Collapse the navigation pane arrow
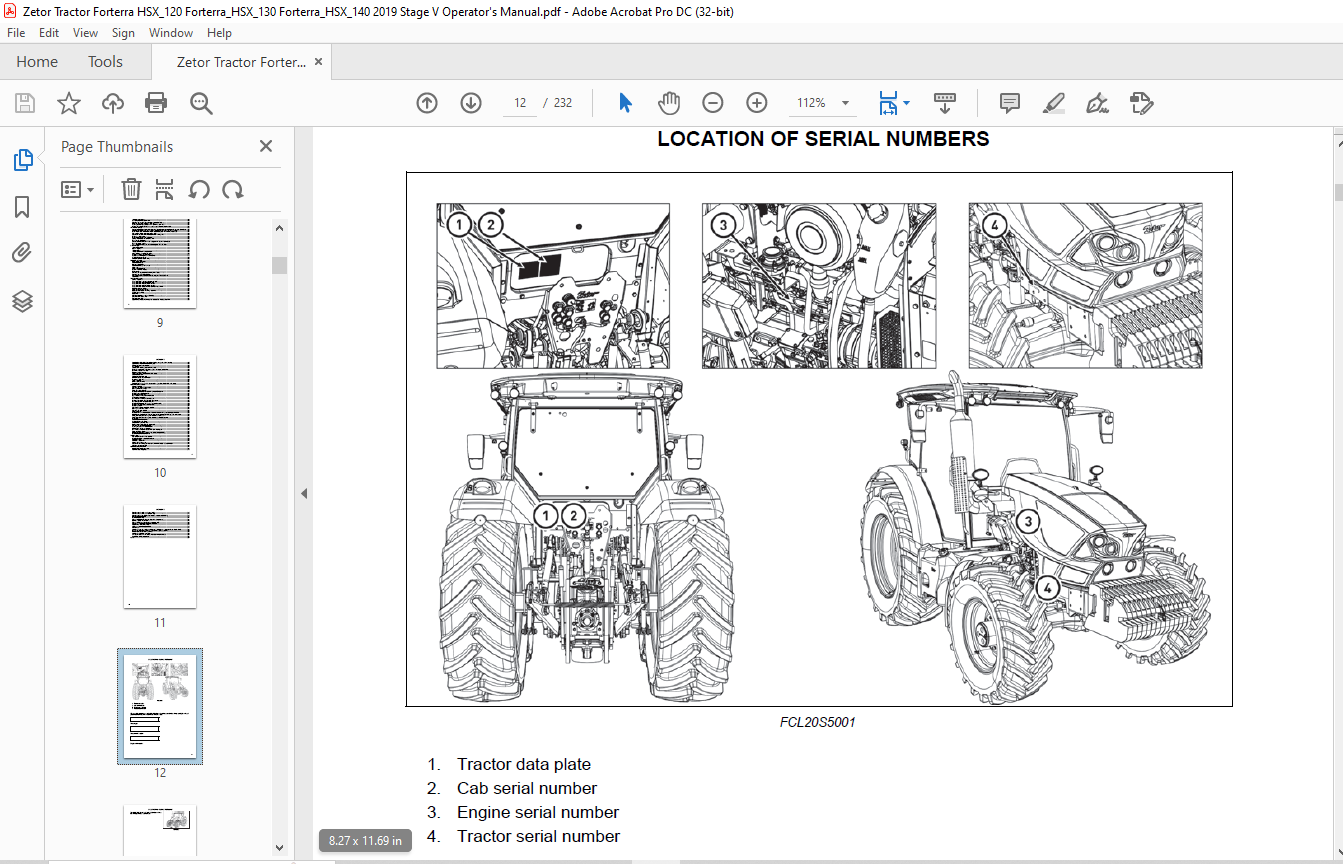1343x864 pixels. click(x=304, y=493)
